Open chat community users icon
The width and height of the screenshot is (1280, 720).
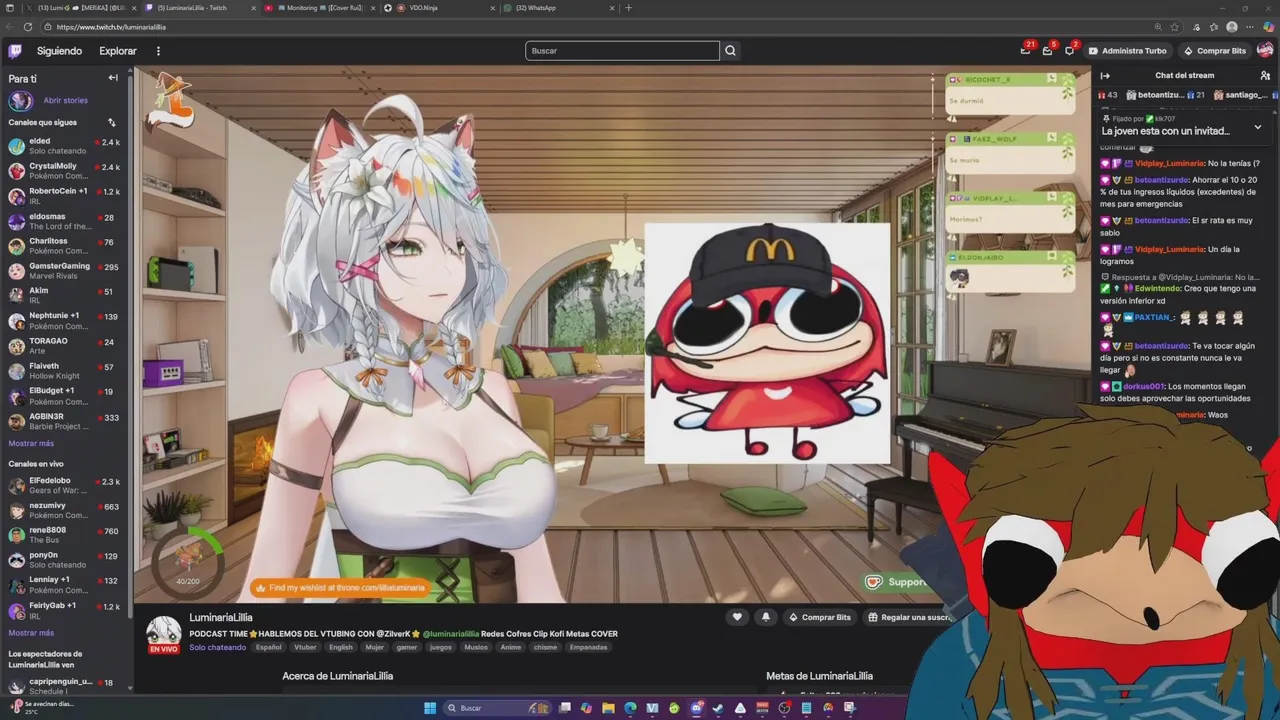[x=1265, y=76]
